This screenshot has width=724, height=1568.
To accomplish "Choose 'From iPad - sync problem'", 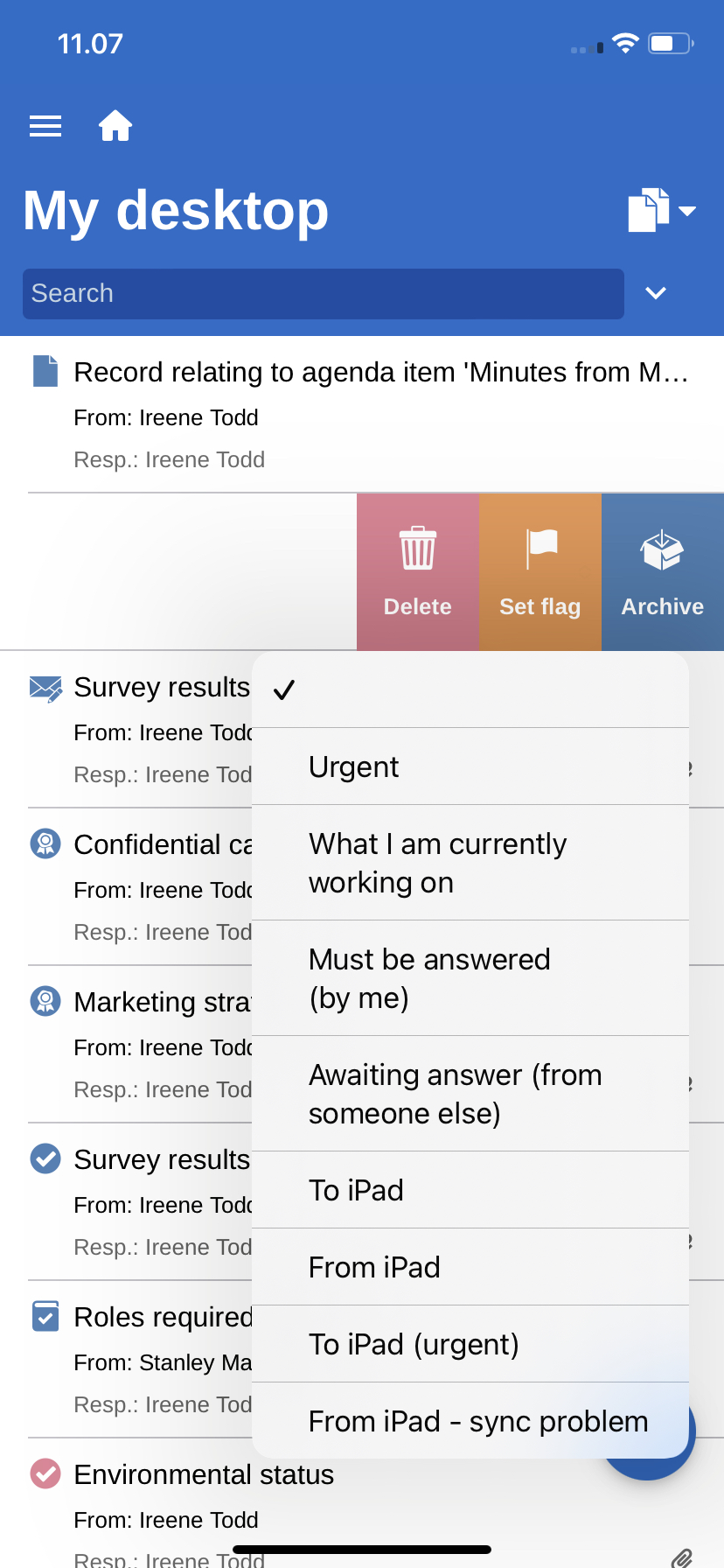I will [470, 1422].
